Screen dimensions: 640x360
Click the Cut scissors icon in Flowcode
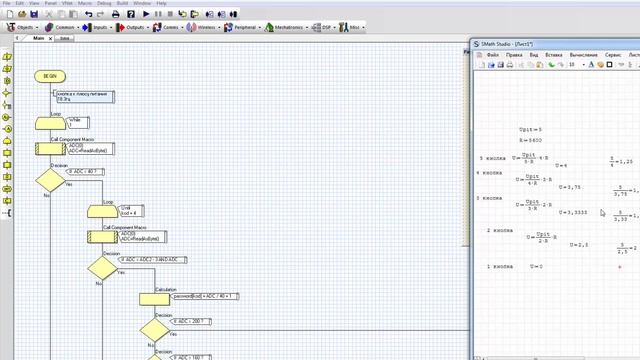pyautogui.click(x=49, y=14)
